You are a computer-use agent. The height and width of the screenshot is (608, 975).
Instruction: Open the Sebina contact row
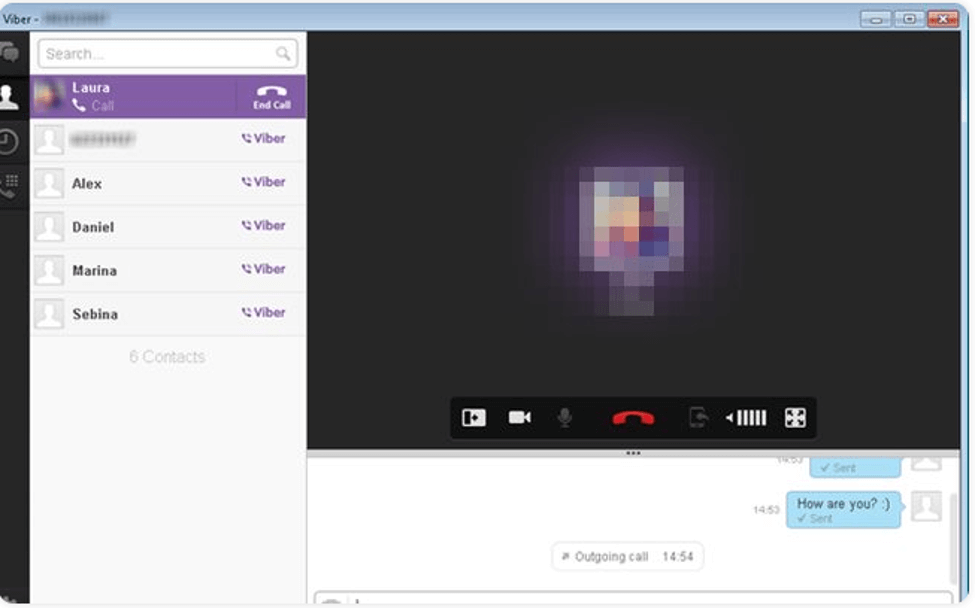pyautogui.click(x=168, y=314)
